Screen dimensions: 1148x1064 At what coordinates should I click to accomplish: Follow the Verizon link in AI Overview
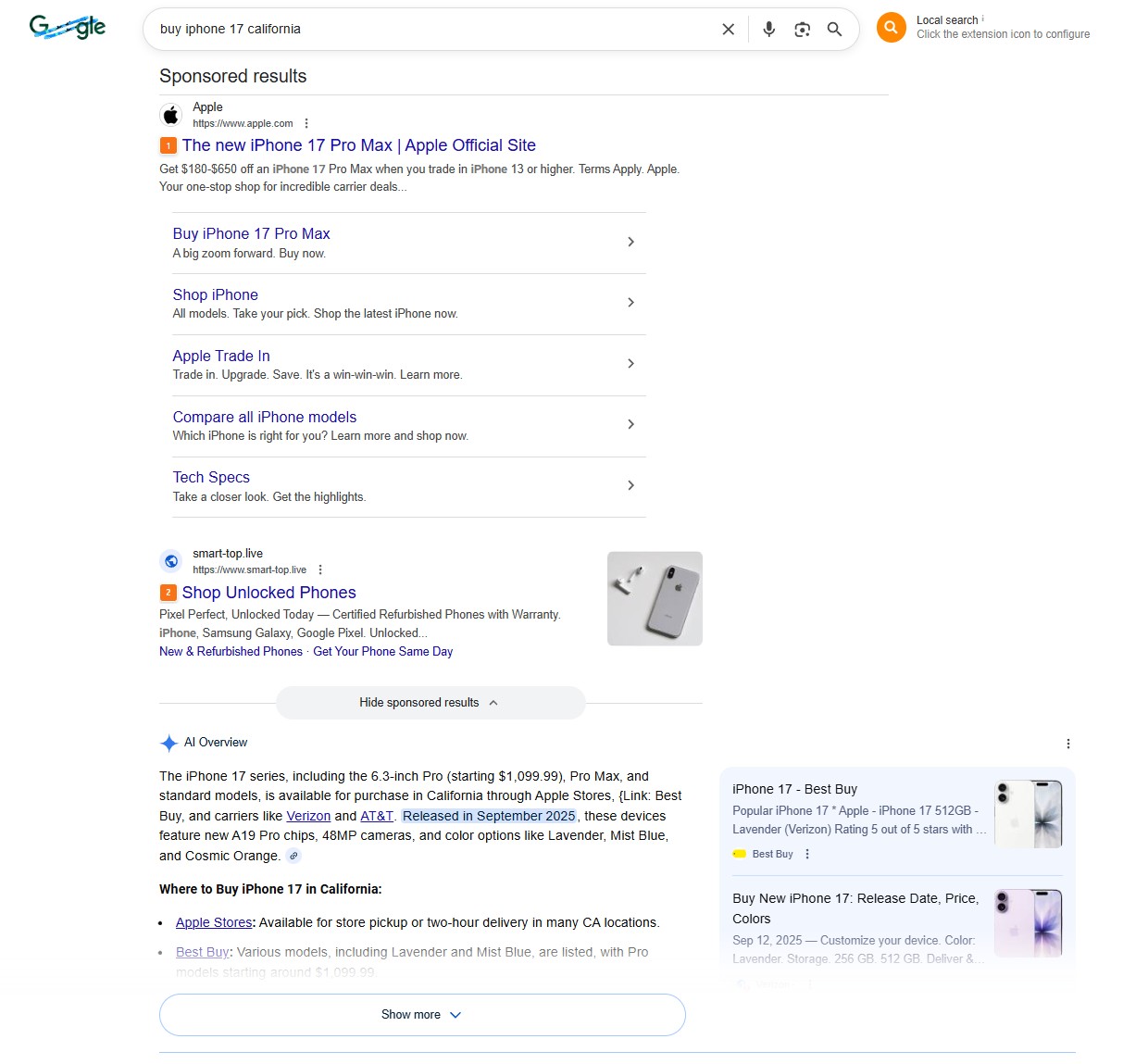[x=308, y=816]
